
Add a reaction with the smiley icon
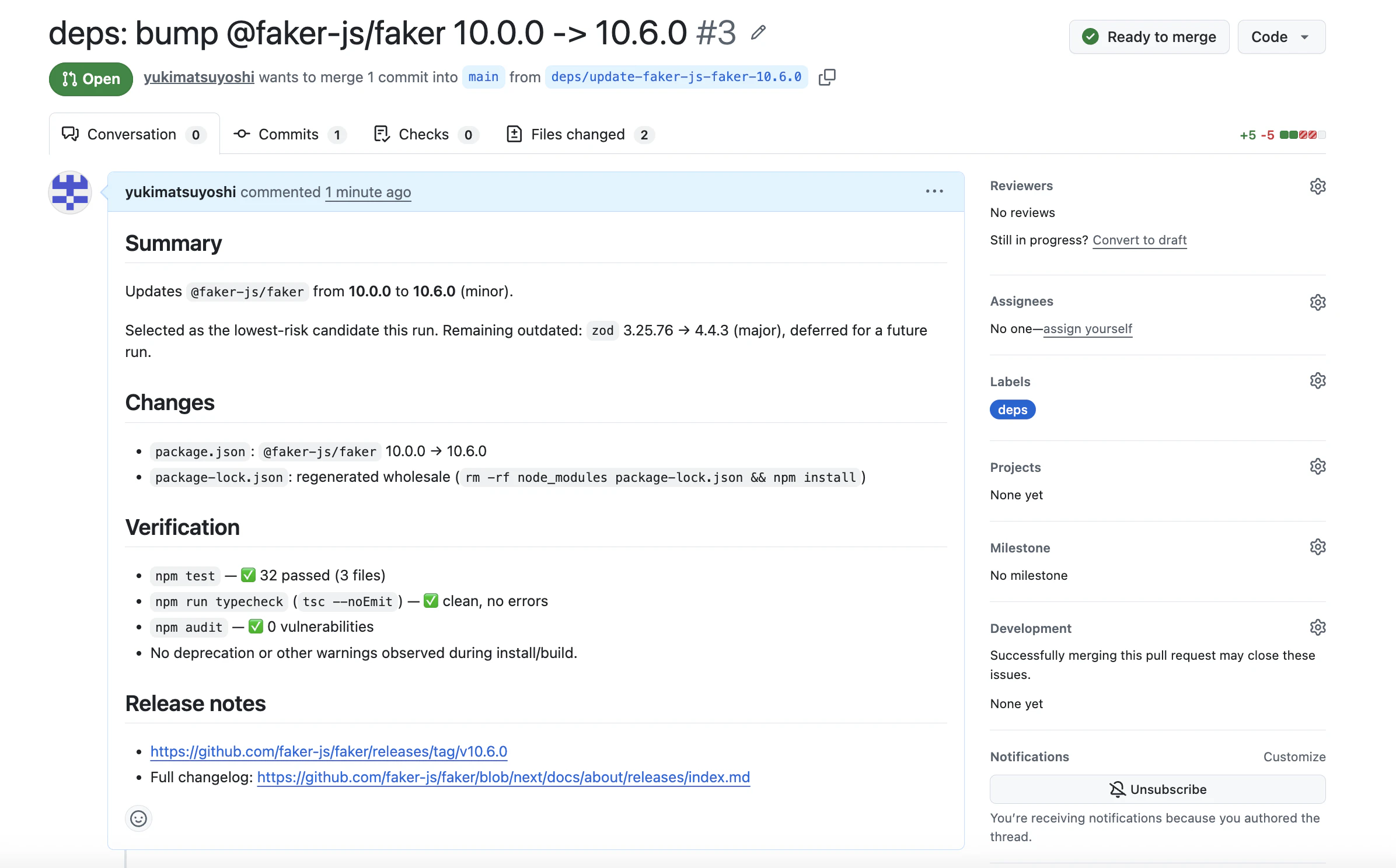[138, 819]
